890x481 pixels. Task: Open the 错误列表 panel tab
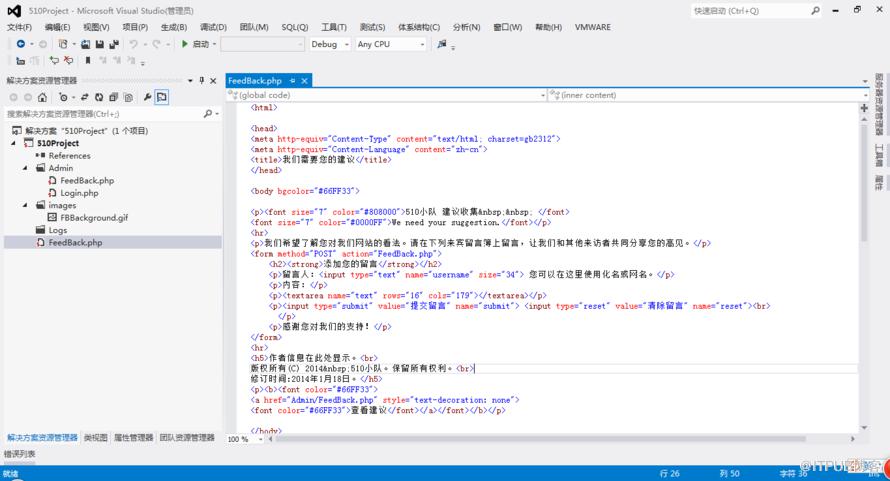tap(20, 454)
